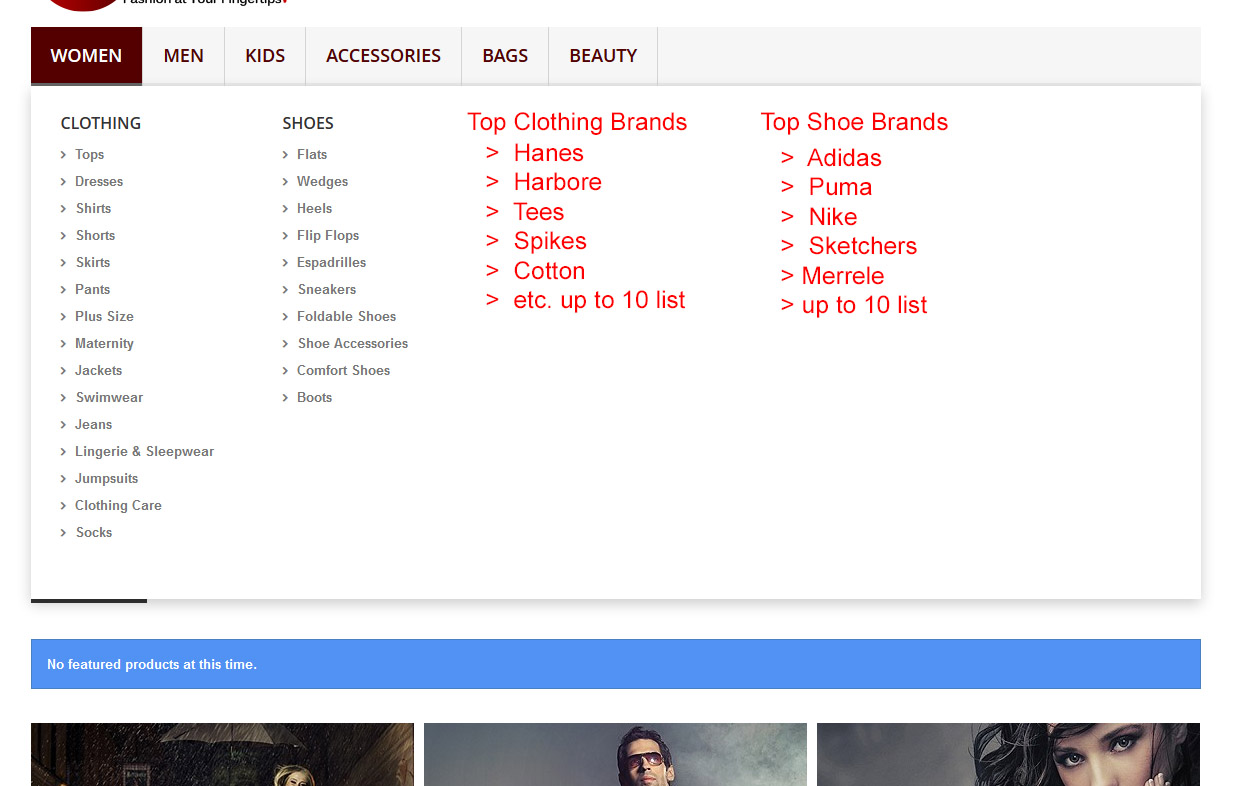The width and height of the screenshot is (1252, 786).
Task: Click 'No featured products at this time.' notice
Action: click(x=616, y=664)
